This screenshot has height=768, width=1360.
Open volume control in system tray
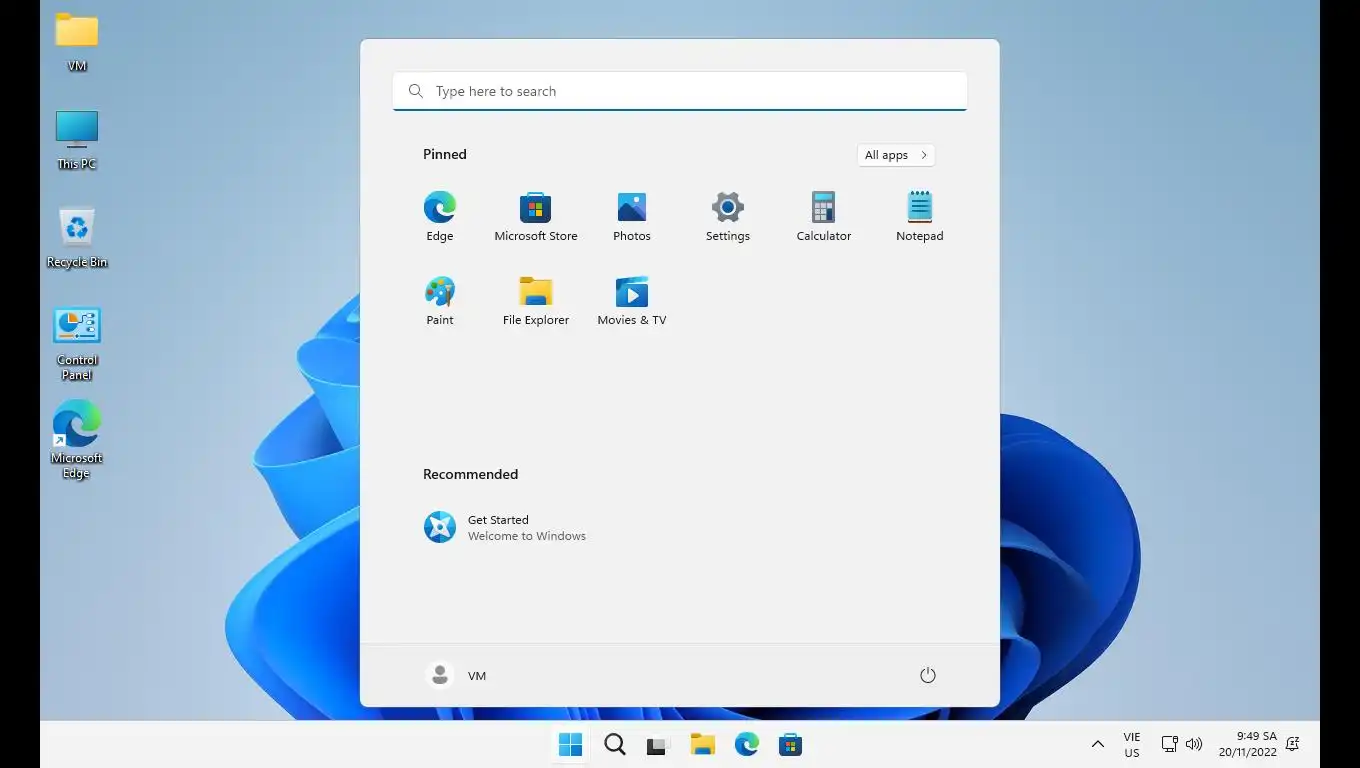click(x=1194, y=744)
